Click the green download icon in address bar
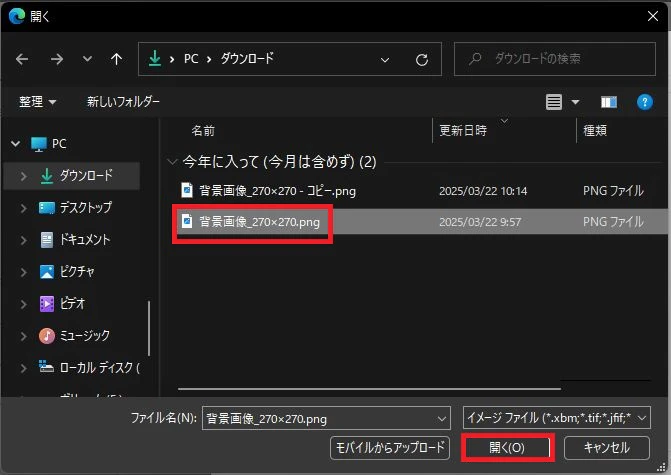 [x=154, y=58]
